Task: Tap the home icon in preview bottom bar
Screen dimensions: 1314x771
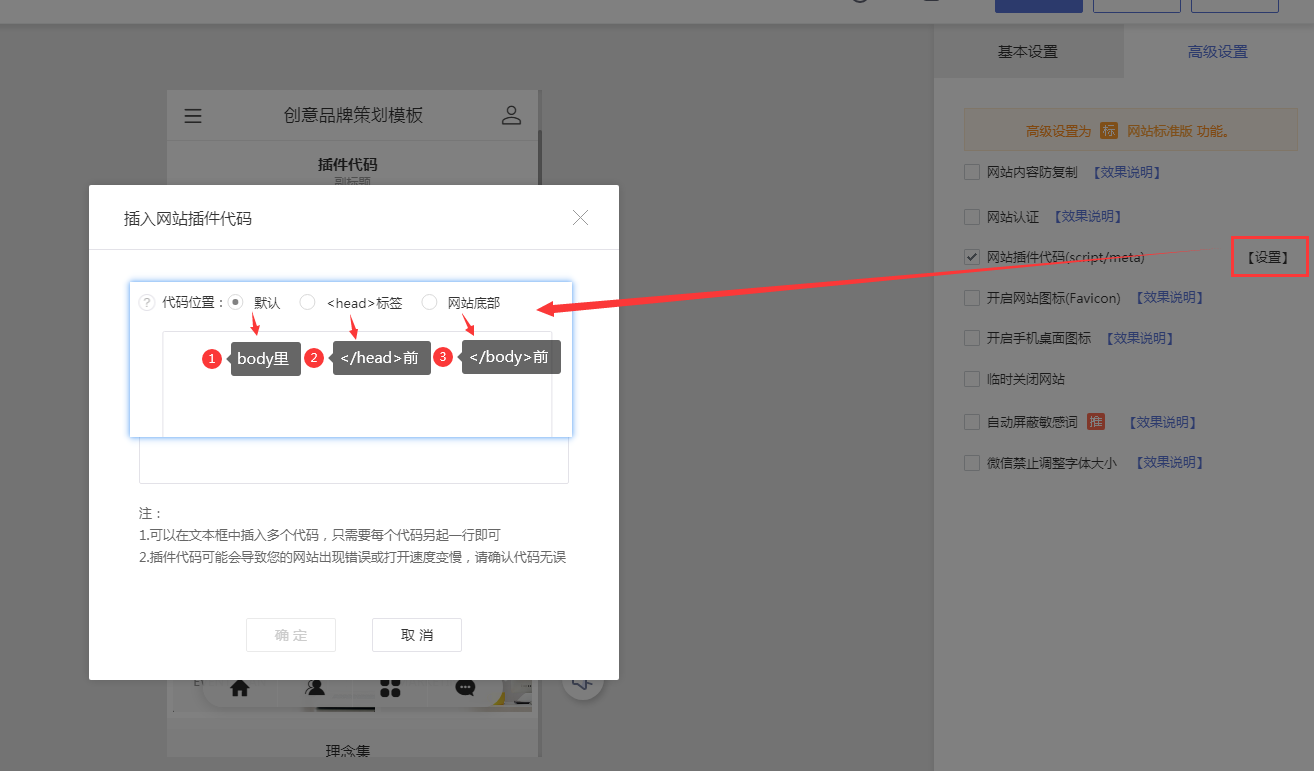Action: pos(239,688)
